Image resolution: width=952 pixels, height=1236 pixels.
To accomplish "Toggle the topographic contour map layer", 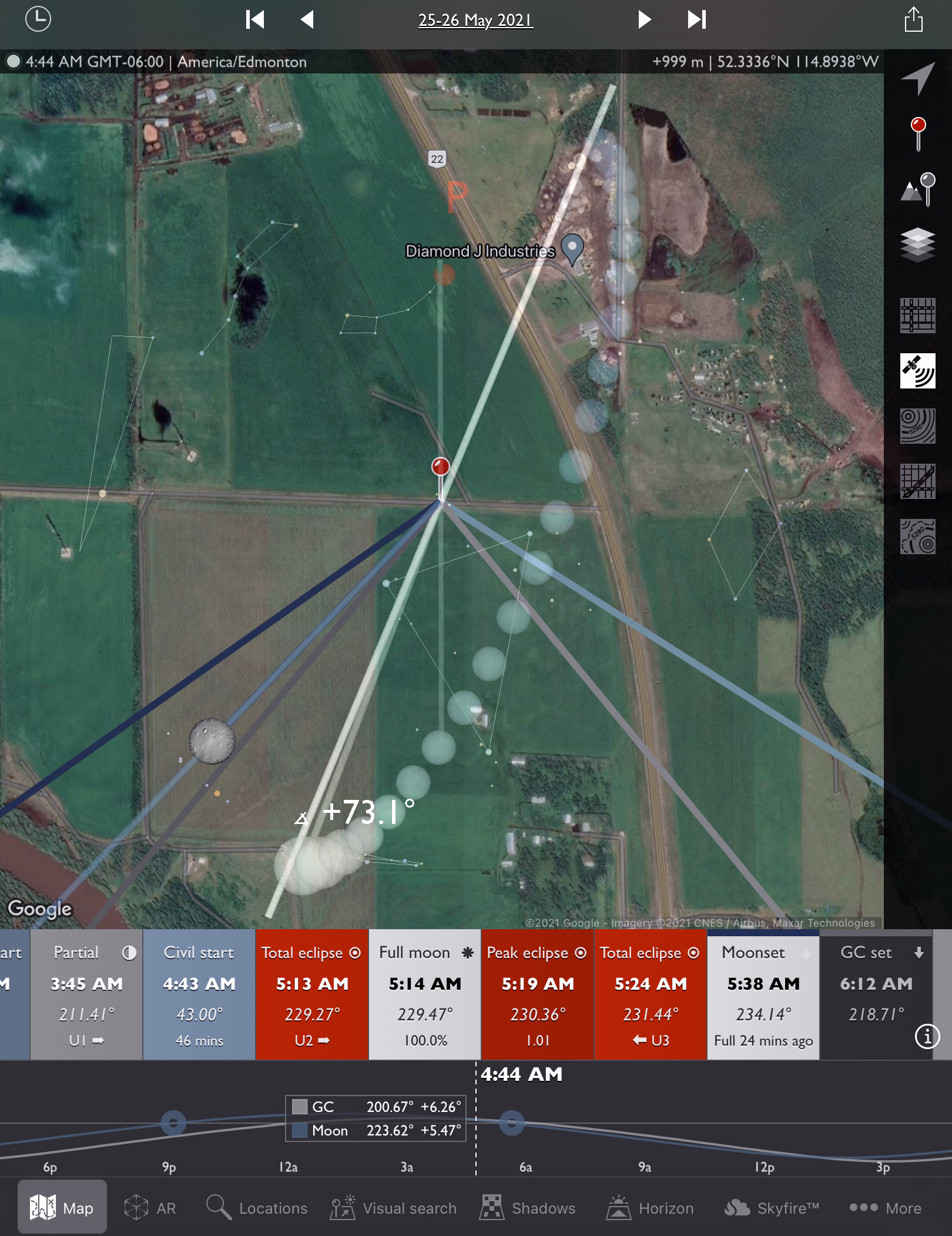I will coord(918,426).
